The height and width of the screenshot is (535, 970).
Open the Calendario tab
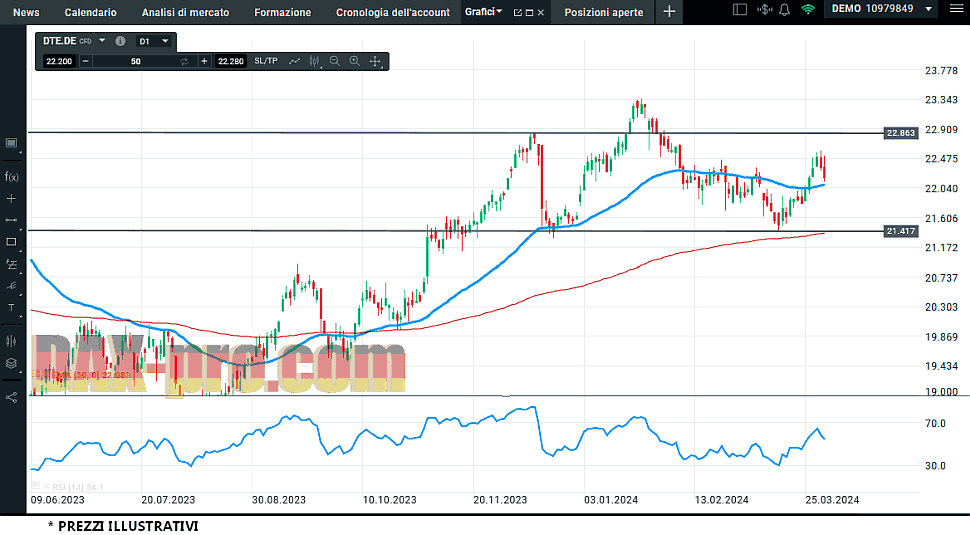click(90, 12)
